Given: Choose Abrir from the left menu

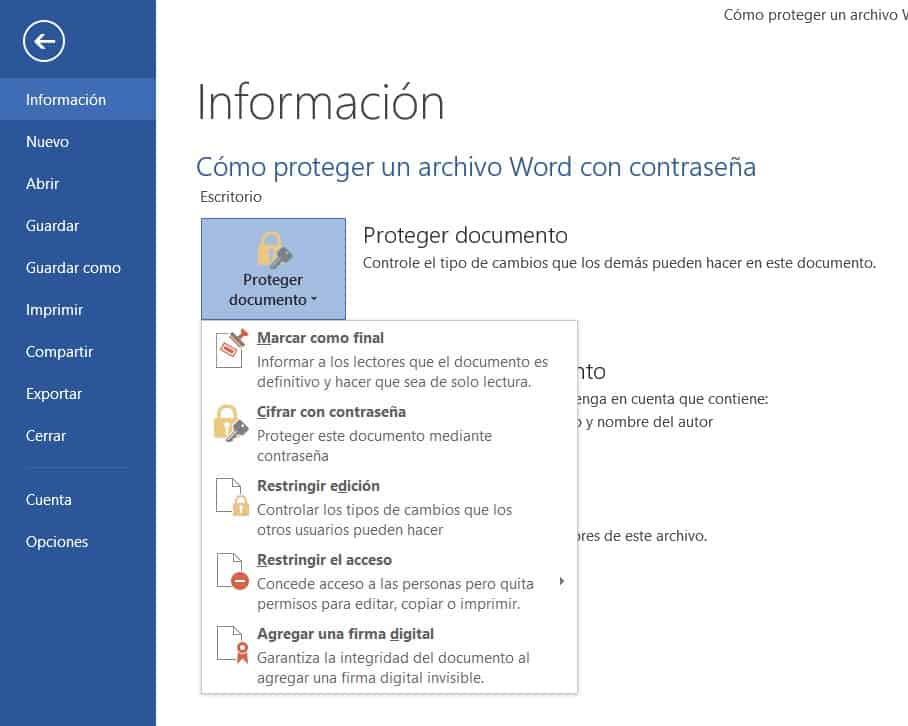Looking at the screenshot, I should [43, 184].
